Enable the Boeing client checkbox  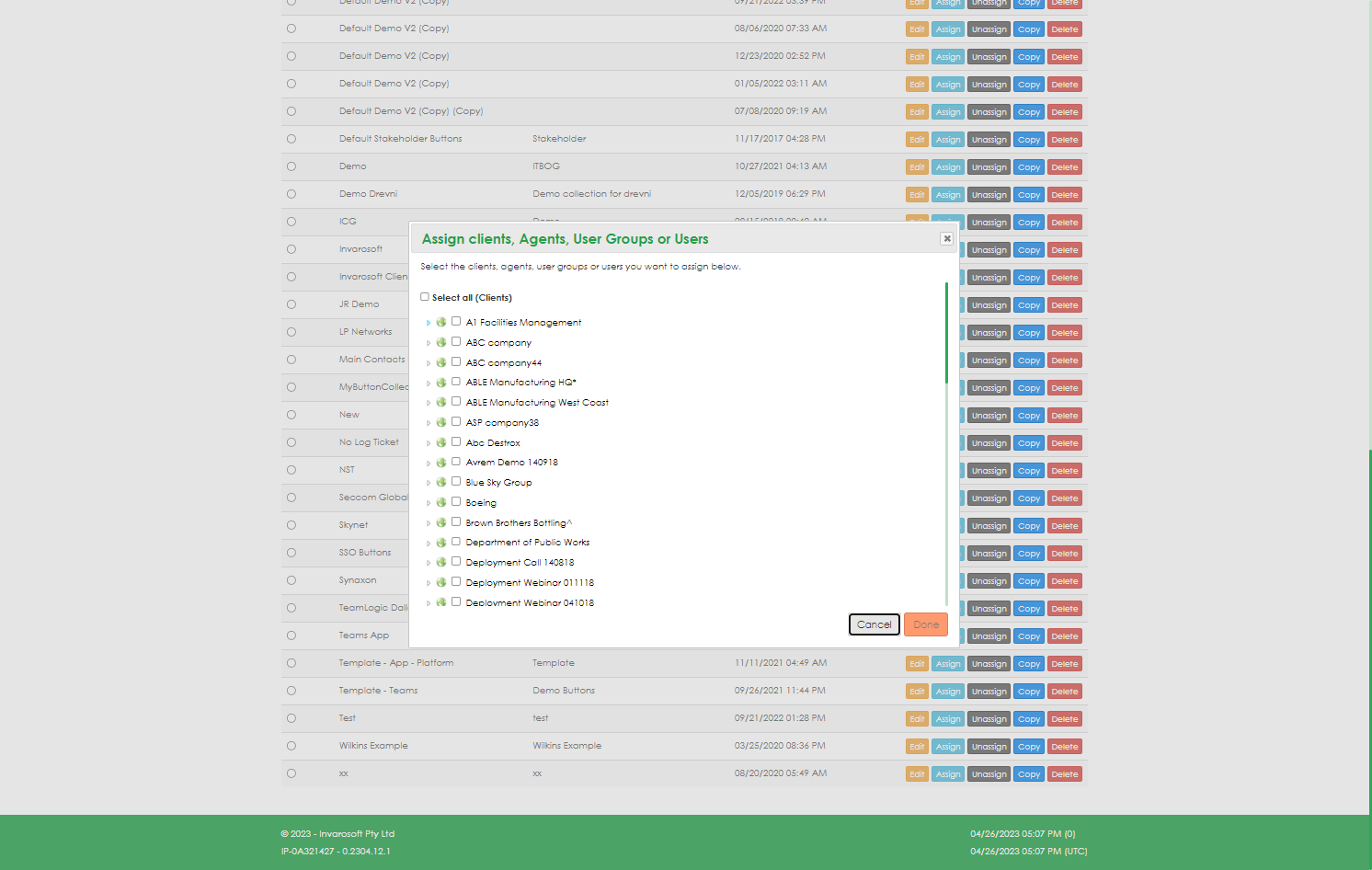456,501
